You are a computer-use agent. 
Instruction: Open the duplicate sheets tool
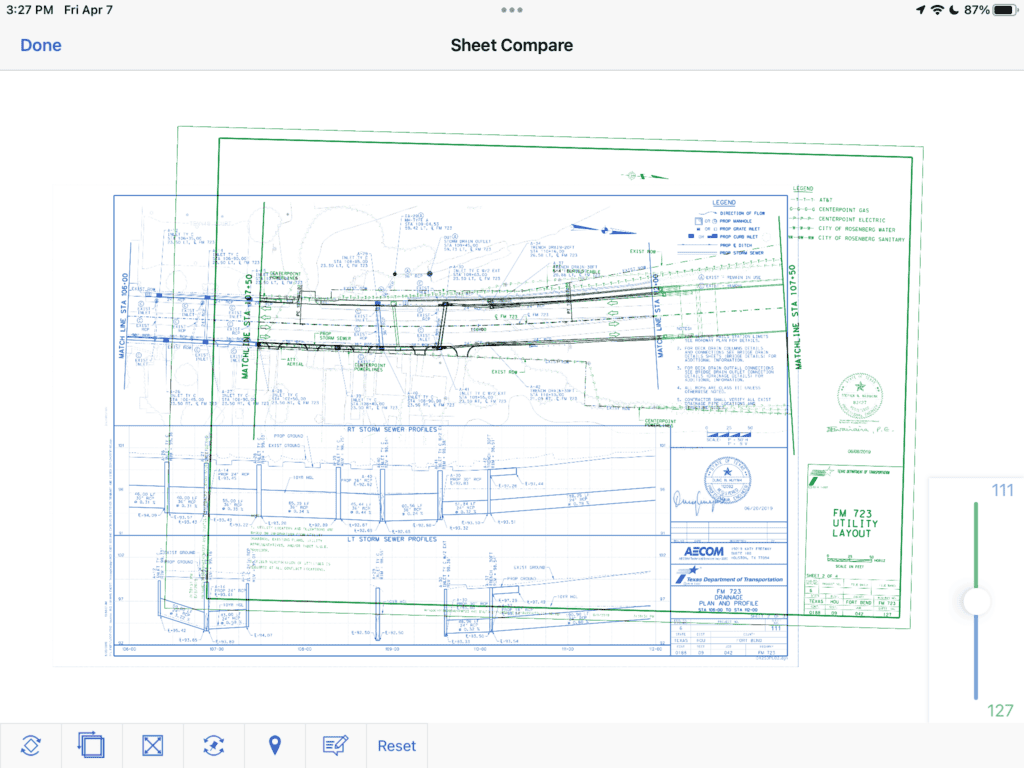pyautogui.click(x=91, y=745)
